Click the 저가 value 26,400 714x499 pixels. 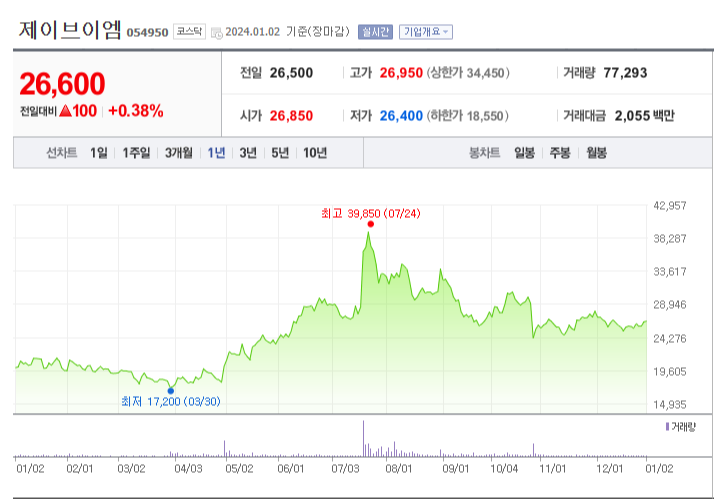[401, 116]
